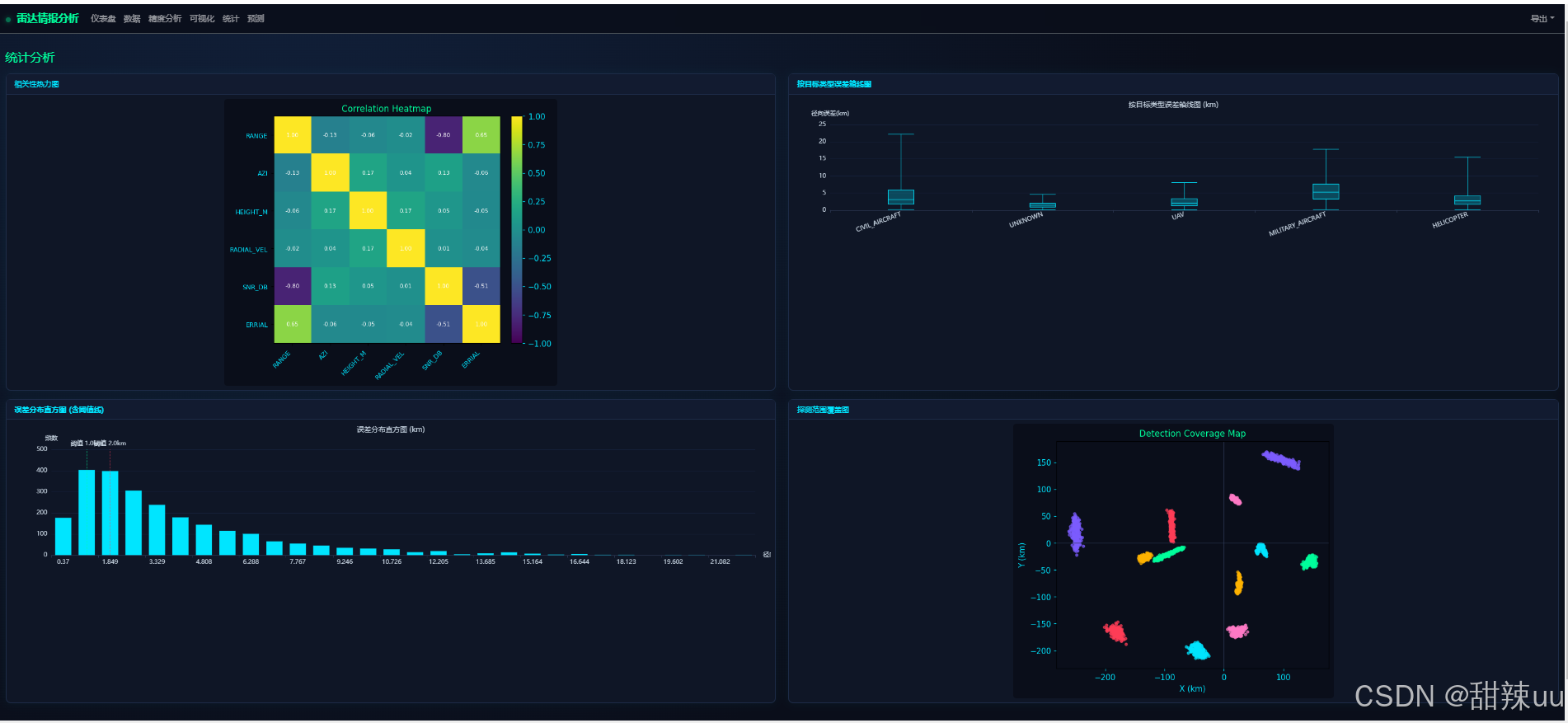
Task: Click the CIVIL_AIRCRAFT box in boxplot
Action: coord(900,197)
